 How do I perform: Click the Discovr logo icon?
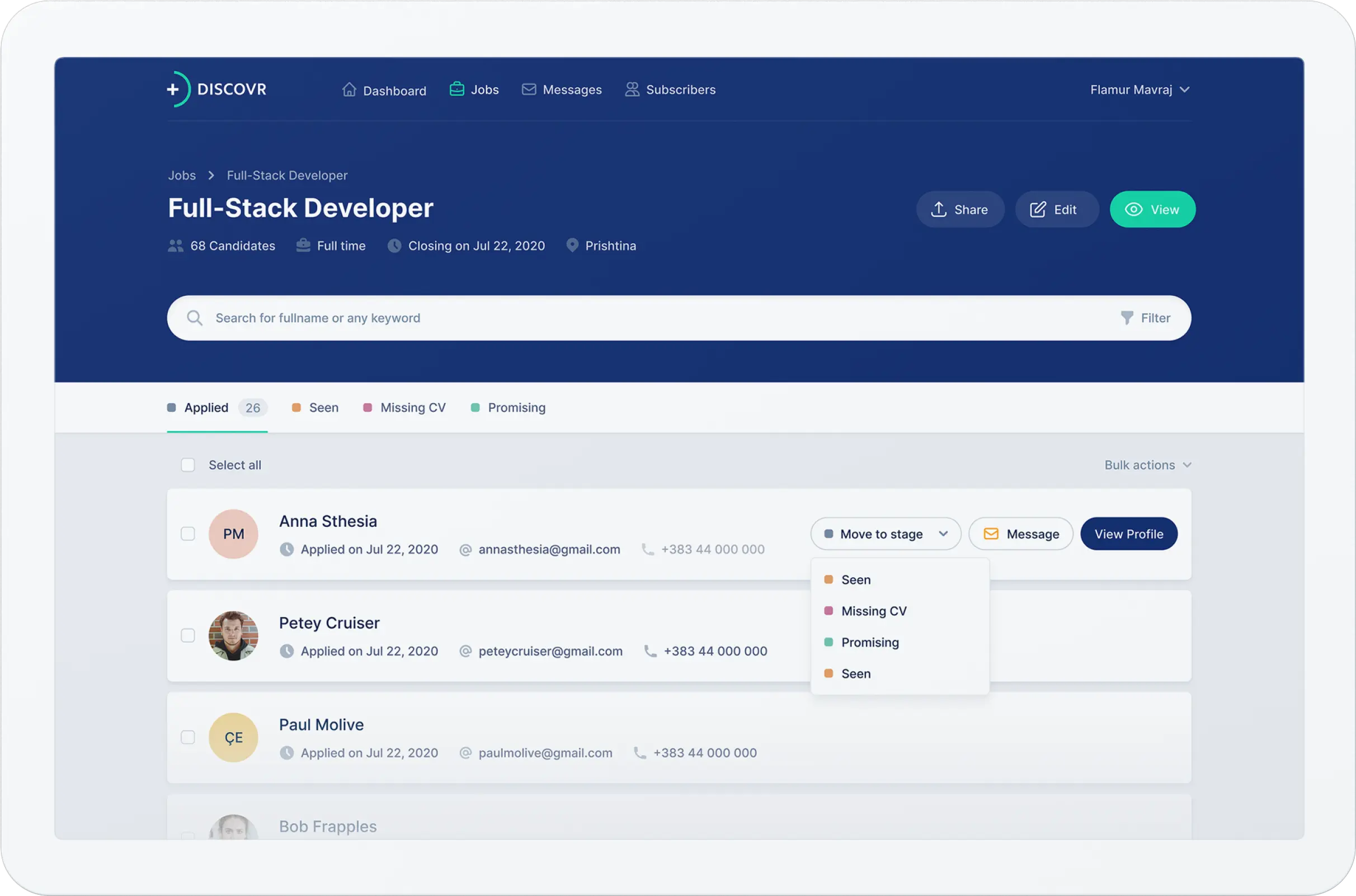179,89
